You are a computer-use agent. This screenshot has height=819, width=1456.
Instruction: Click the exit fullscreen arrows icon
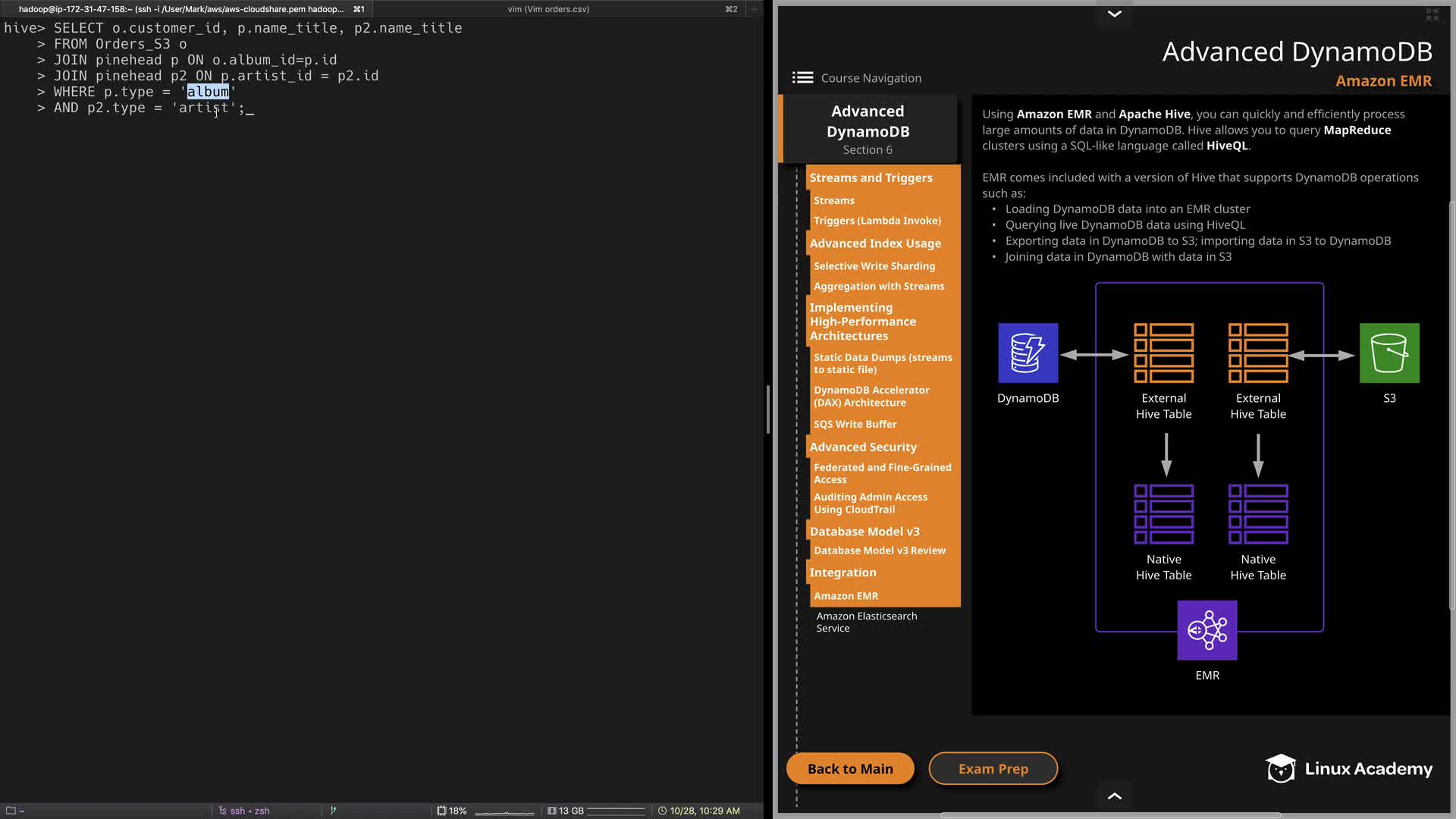1432,14
